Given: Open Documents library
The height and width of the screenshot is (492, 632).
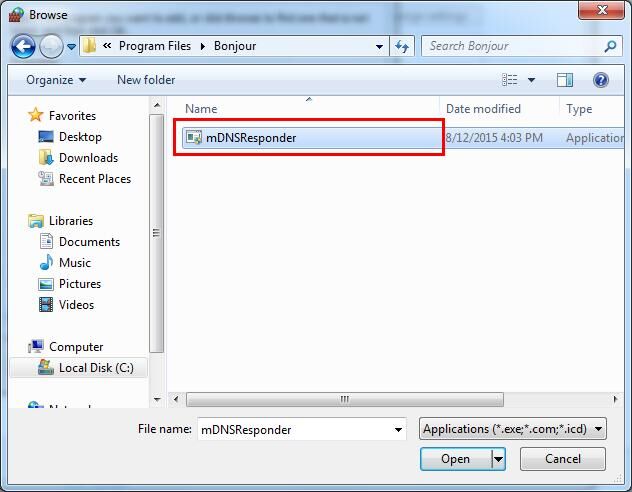Looking at the screenshot, I should point(89,241).
